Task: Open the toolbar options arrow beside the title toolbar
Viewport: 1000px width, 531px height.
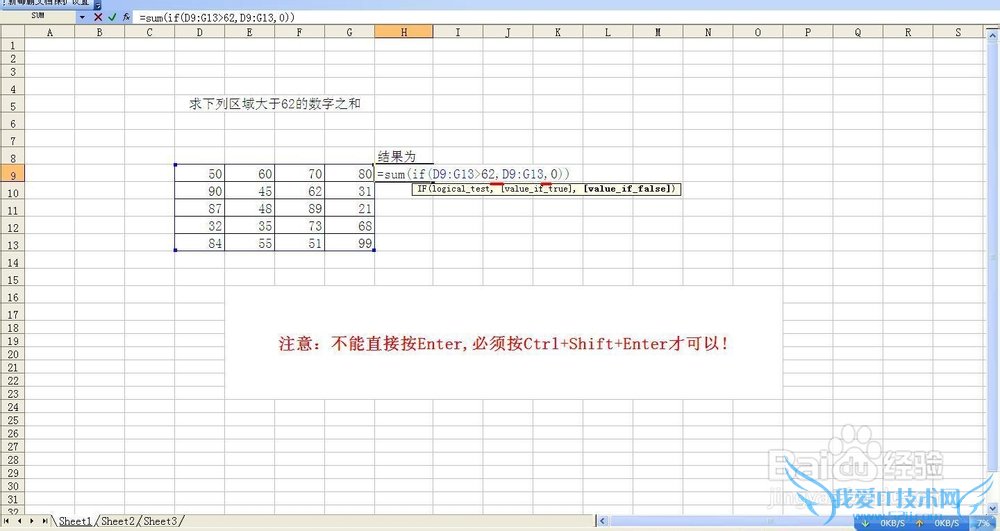Action: 98,4
